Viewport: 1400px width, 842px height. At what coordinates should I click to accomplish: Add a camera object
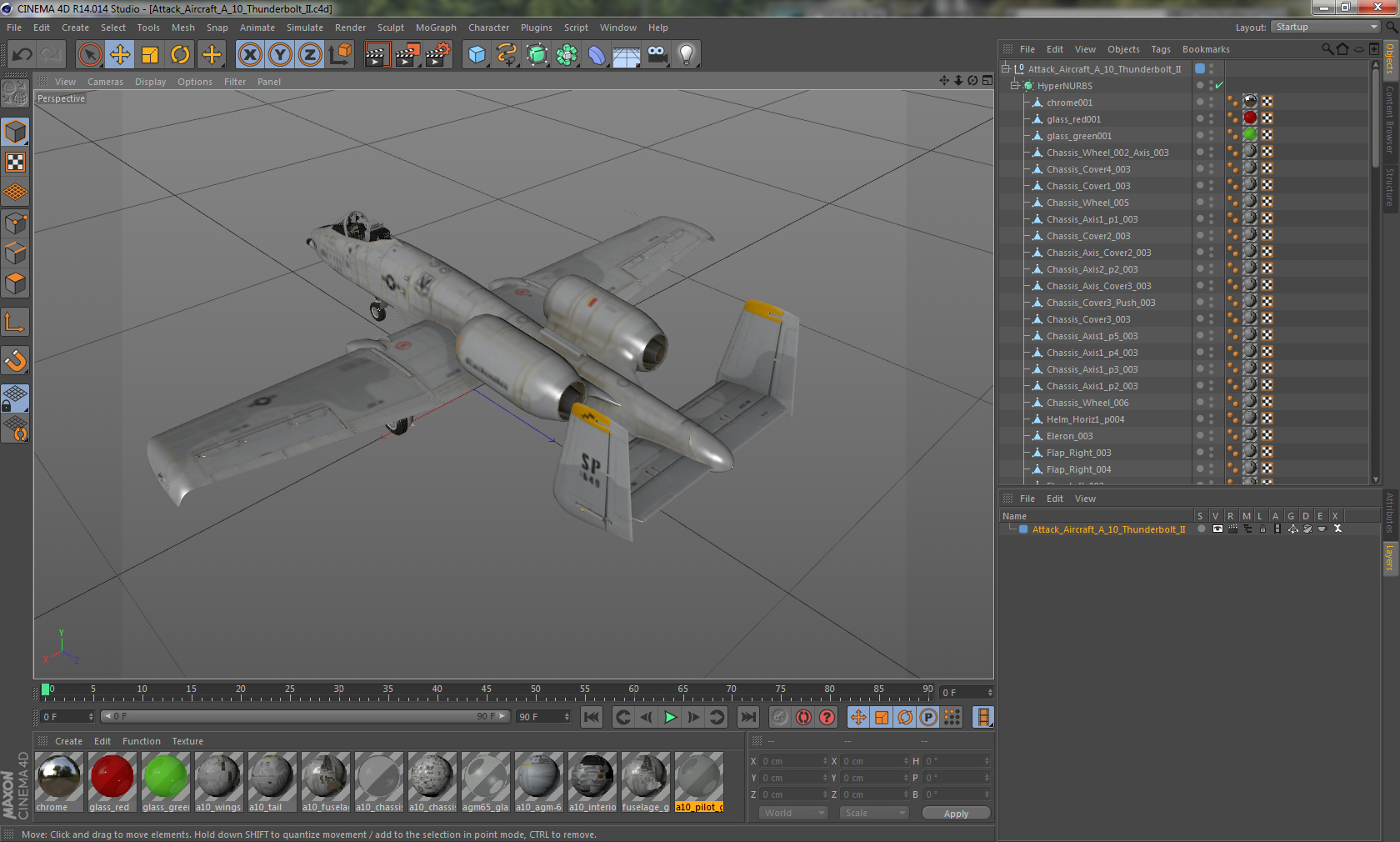pyautogui.click(x=657, y=55)
